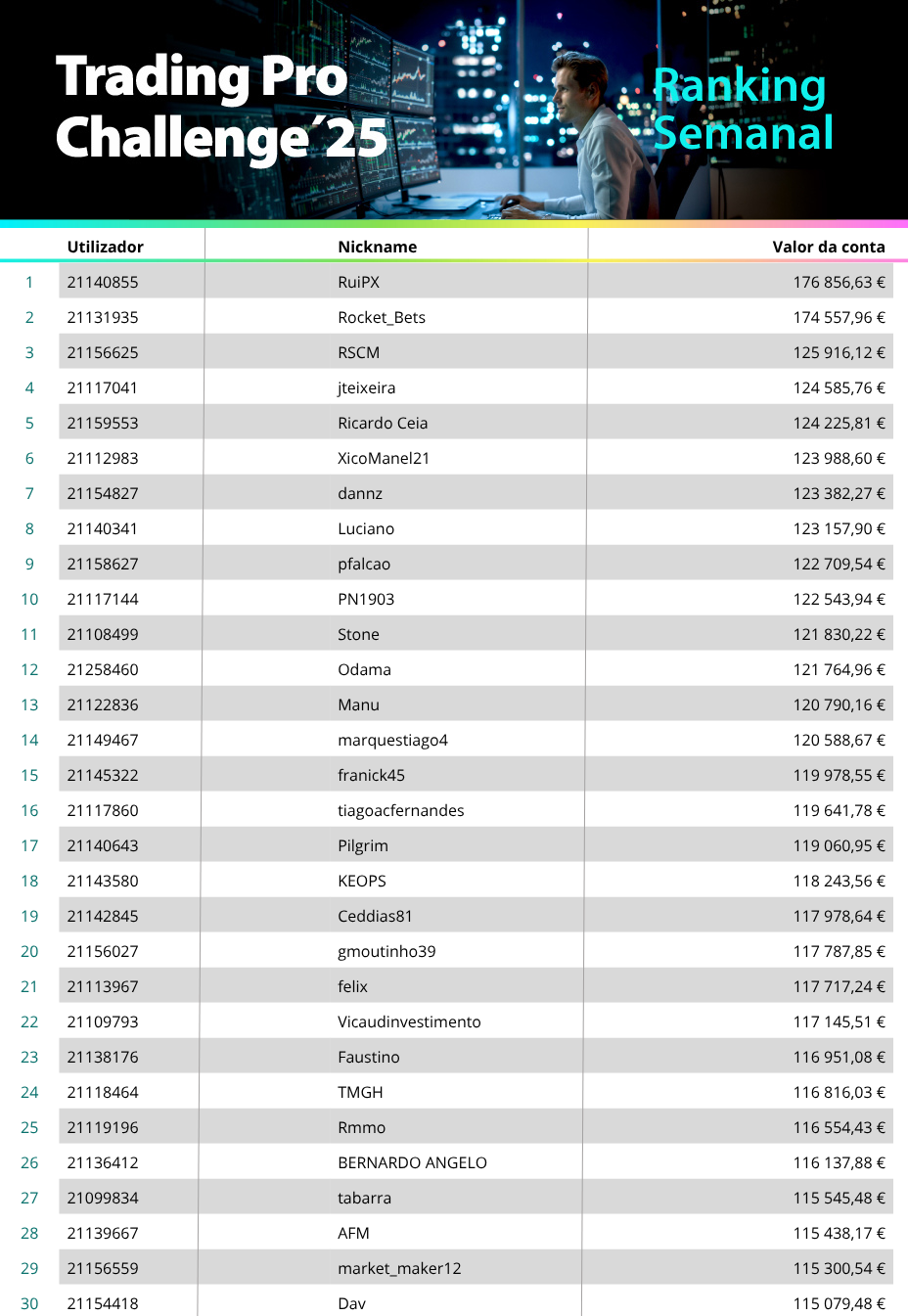Click account value 118 243,56 €
Screen dimensions: 908x1316
(839, 881)
